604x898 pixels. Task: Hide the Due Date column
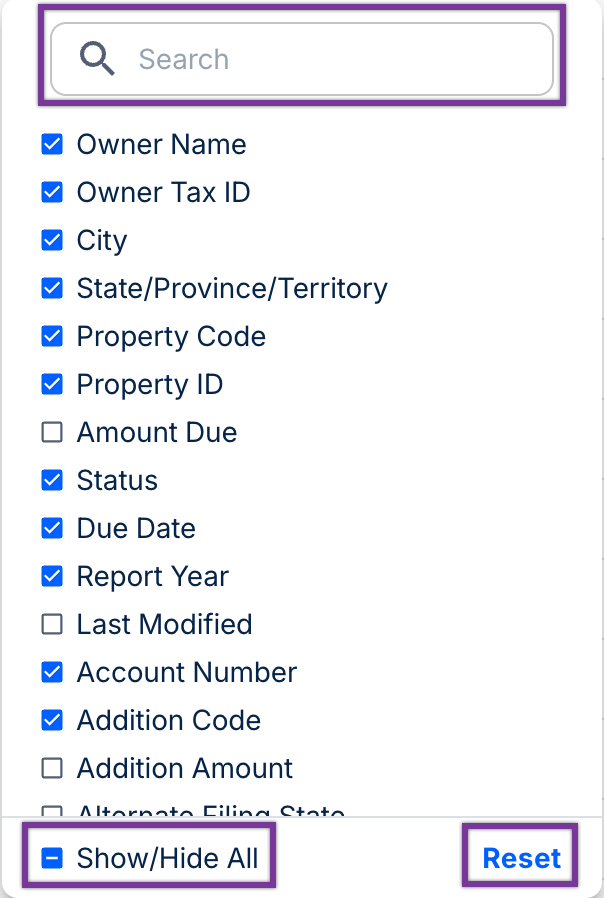52,529
